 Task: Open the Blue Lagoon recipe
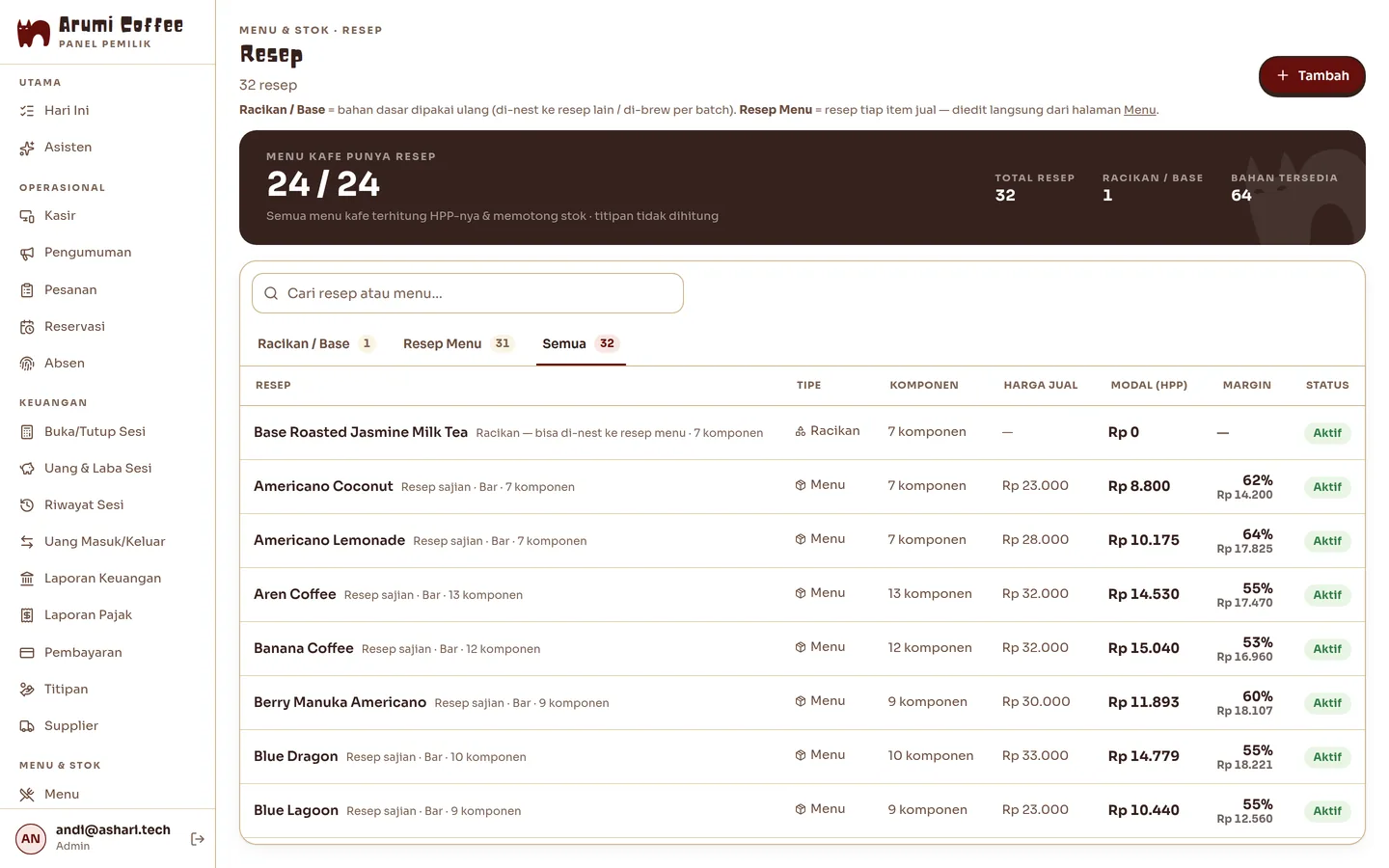(296, 810)
